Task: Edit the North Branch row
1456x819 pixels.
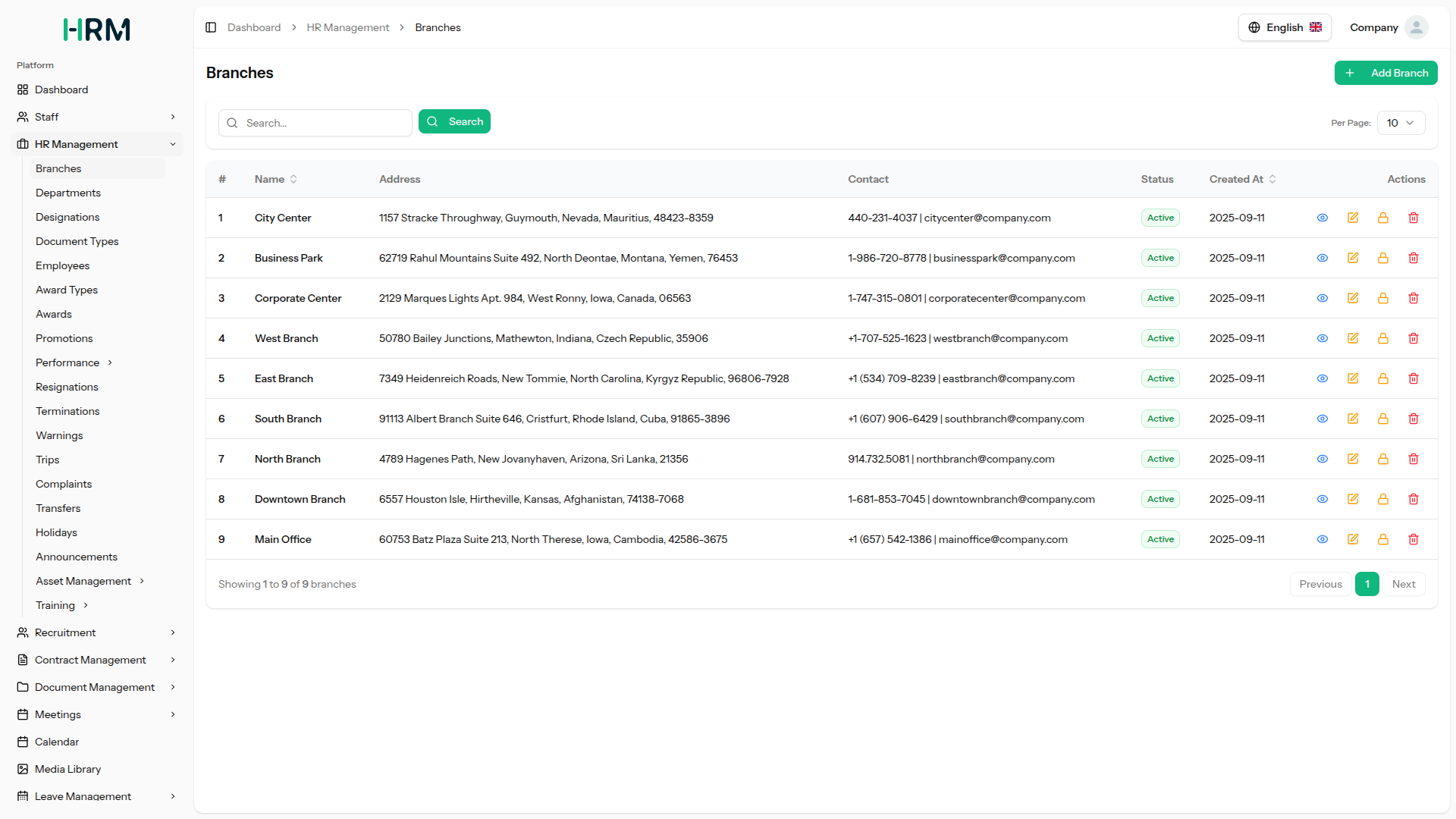Action: click(1352, 459)
